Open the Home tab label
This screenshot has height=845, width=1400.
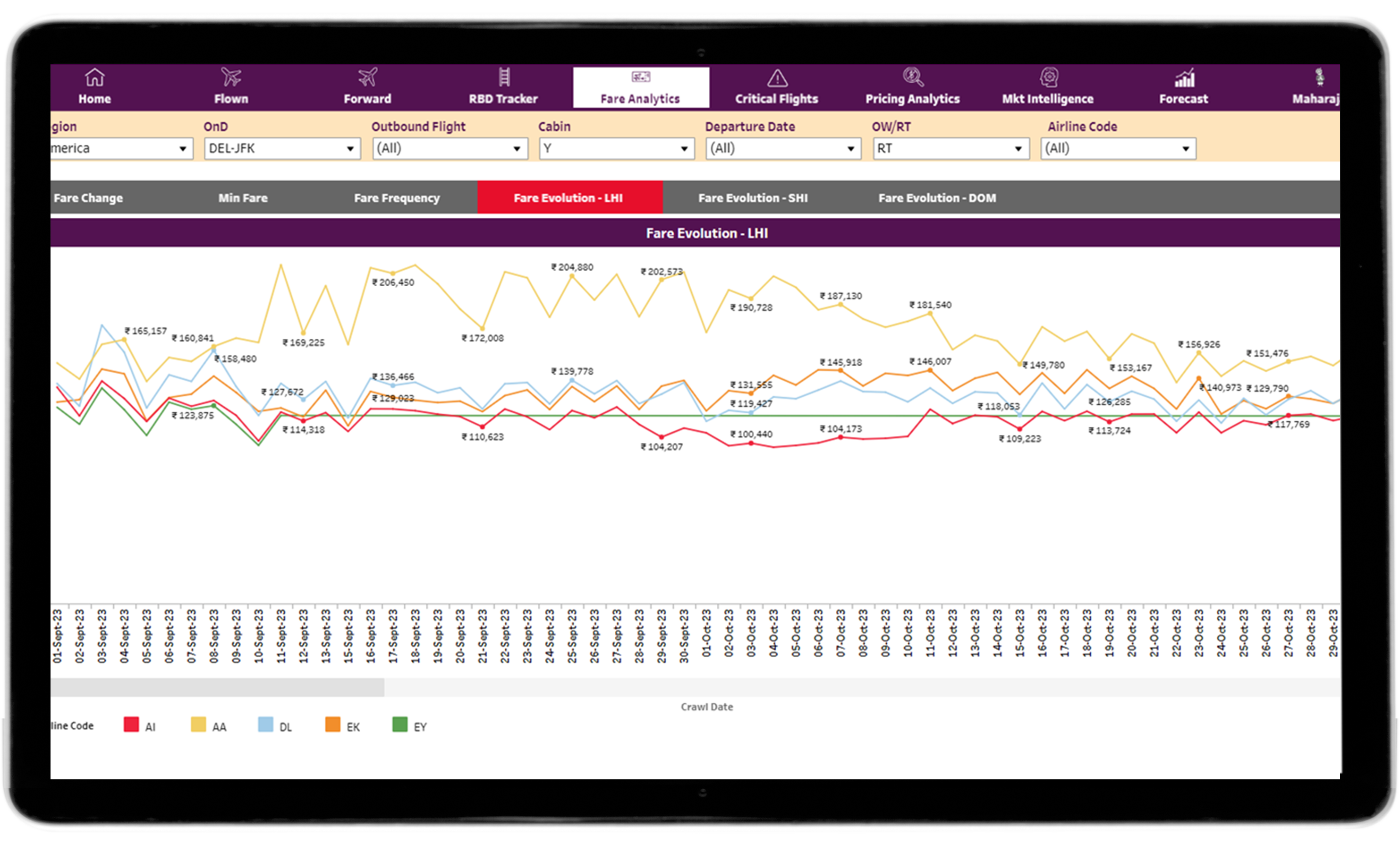click(x=95, y=99)
